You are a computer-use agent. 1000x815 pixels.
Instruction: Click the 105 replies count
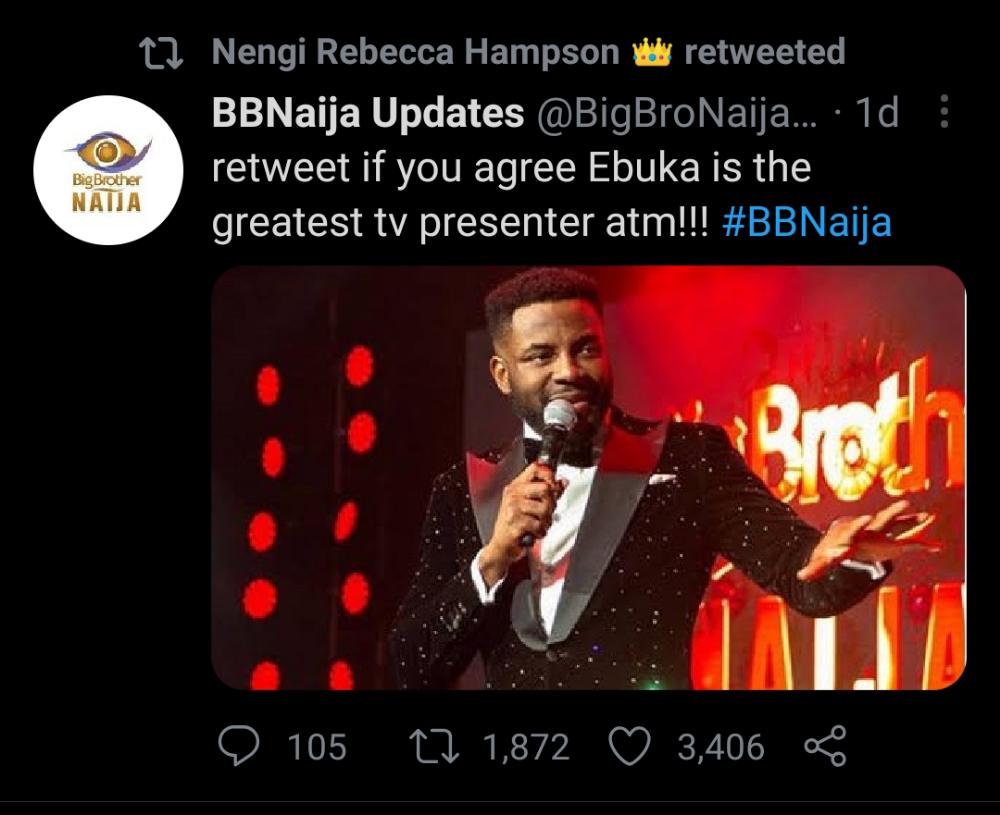pyautogui.click(x=317, y=747)
